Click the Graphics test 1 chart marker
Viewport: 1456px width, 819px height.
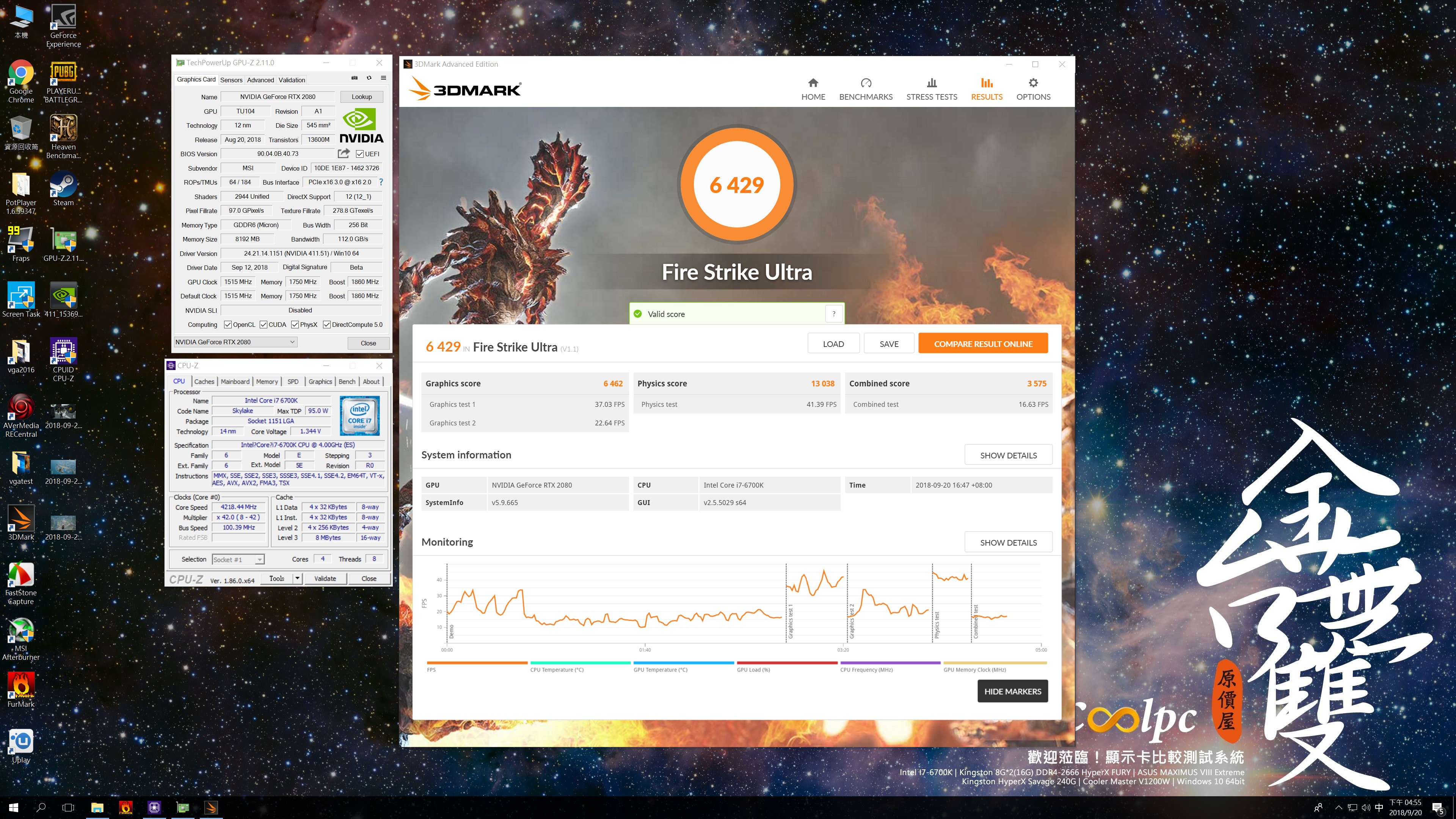791,622
